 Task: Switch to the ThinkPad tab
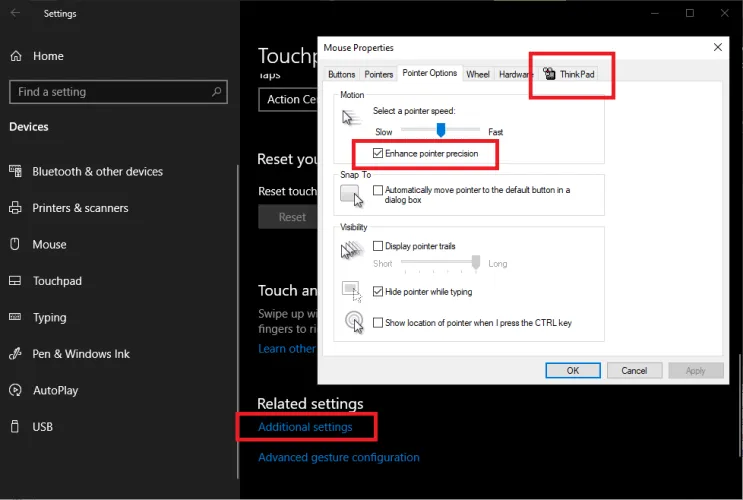click(x=569, y=74)
